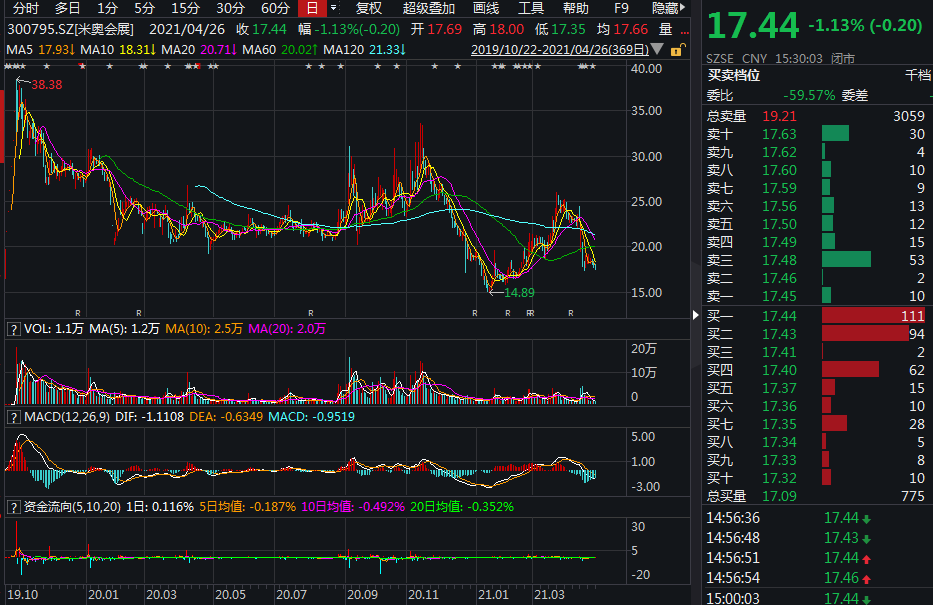
Task: Open the 帮助 help menu
Action: click(575, 8)
